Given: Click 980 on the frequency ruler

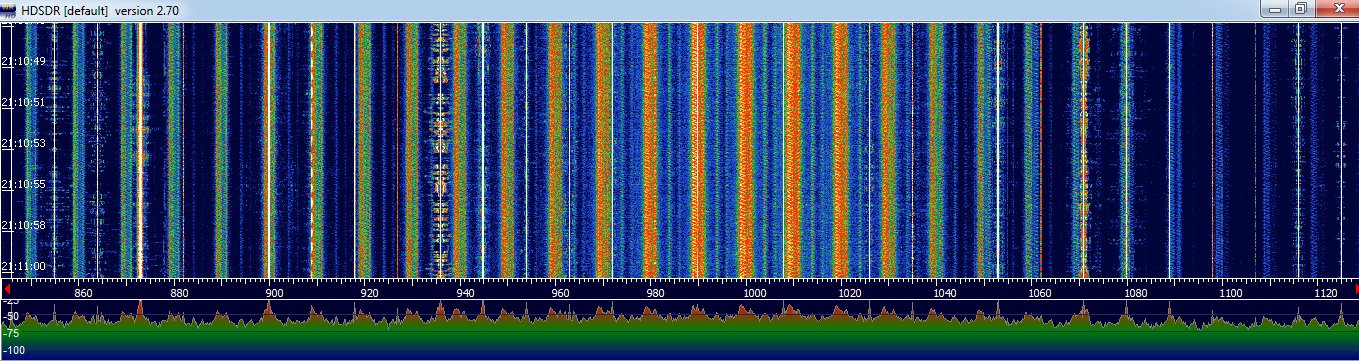Looking at the screenshot, I should tap(656, 294).
